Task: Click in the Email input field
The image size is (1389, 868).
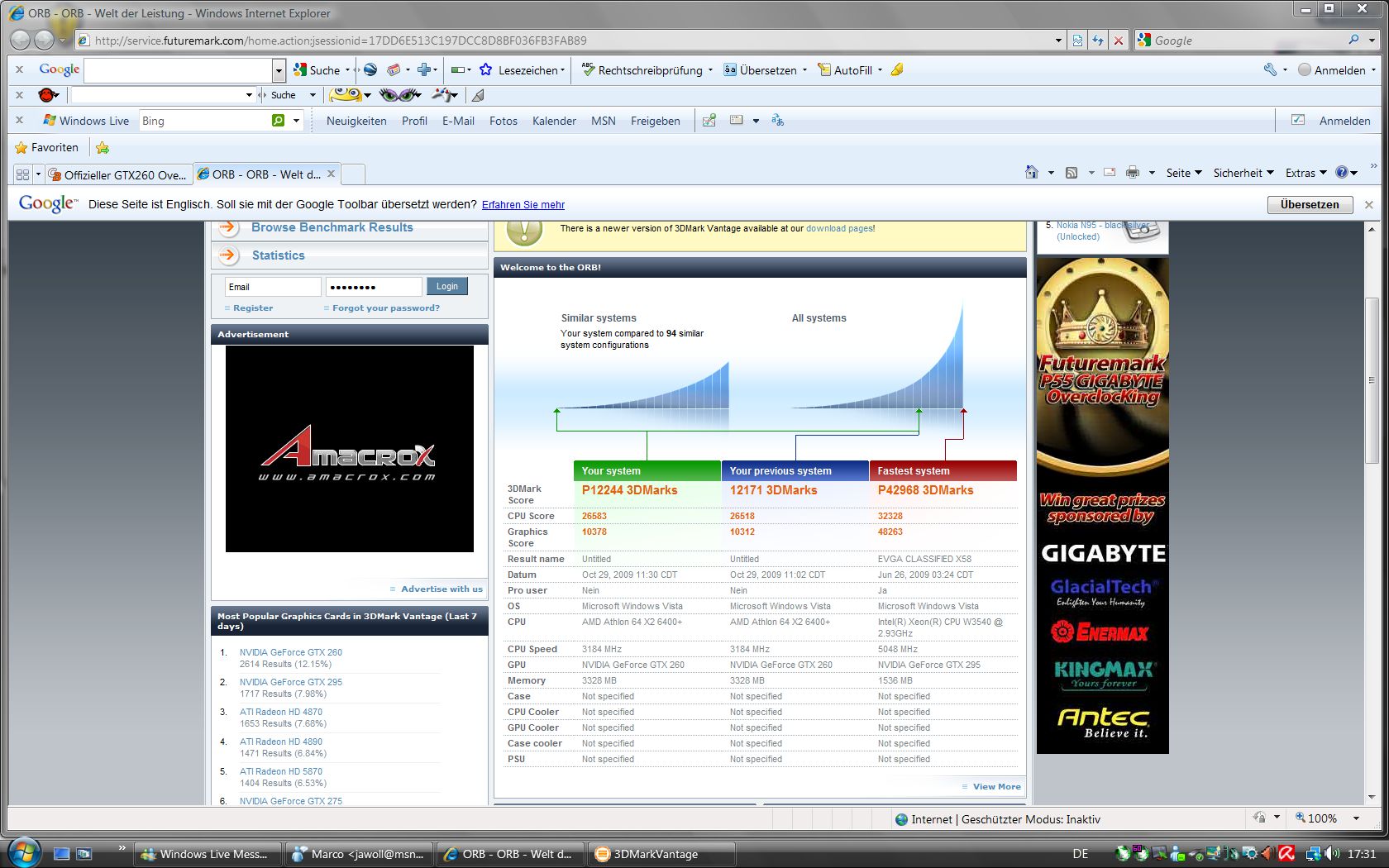Action: tap(273, 287)
